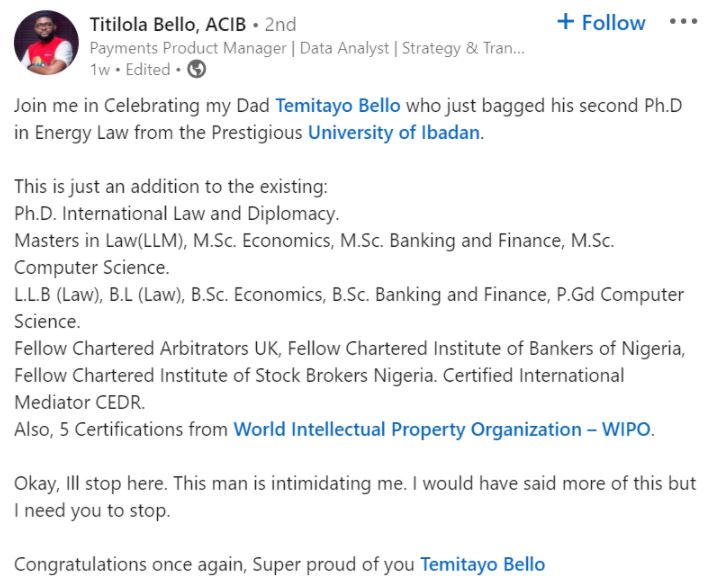
Task: Click the Masters in Law(LLM) line
Action: pos(313,240)
